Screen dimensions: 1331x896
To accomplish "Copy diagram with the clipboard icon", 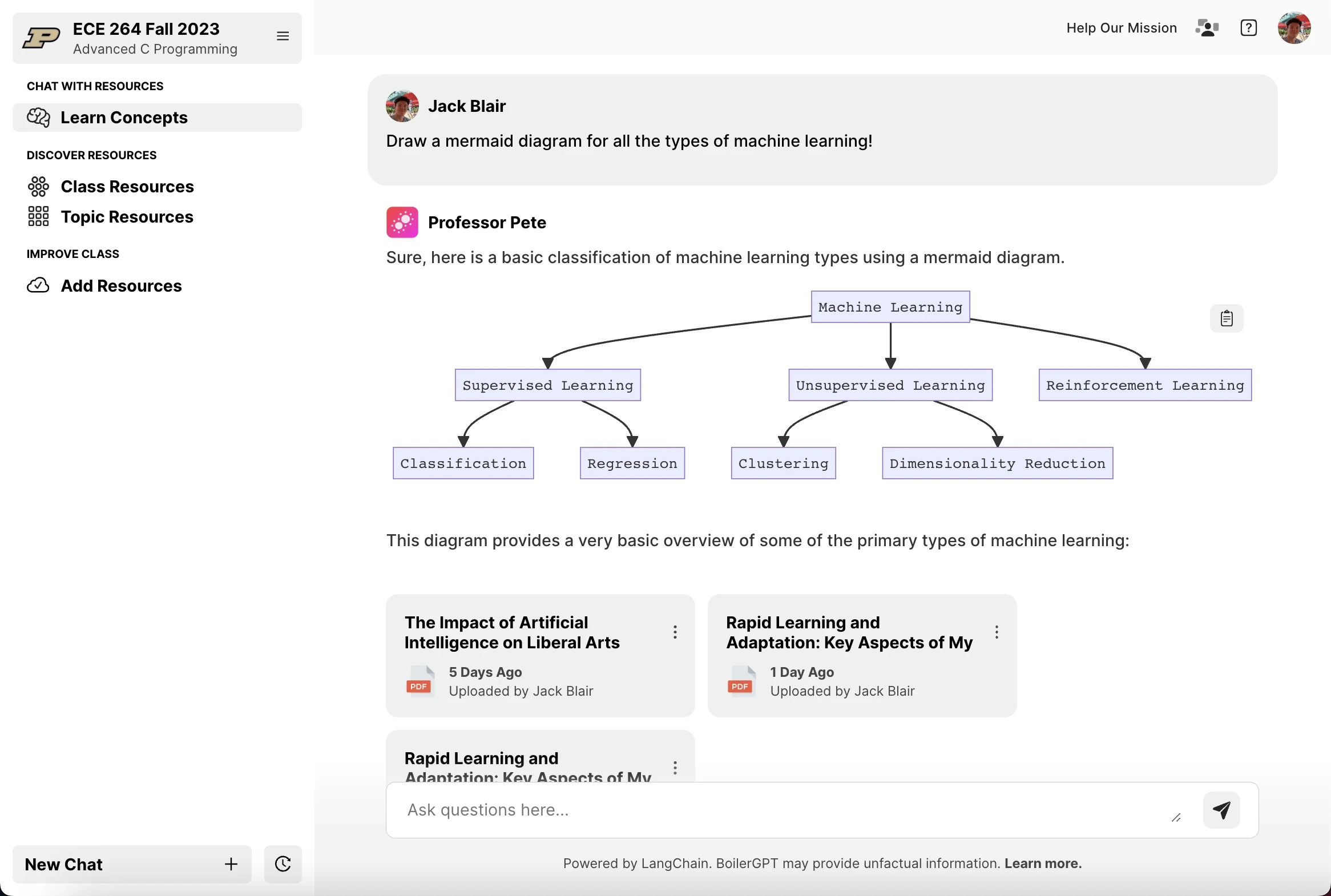I will [x=1227, y=318].
